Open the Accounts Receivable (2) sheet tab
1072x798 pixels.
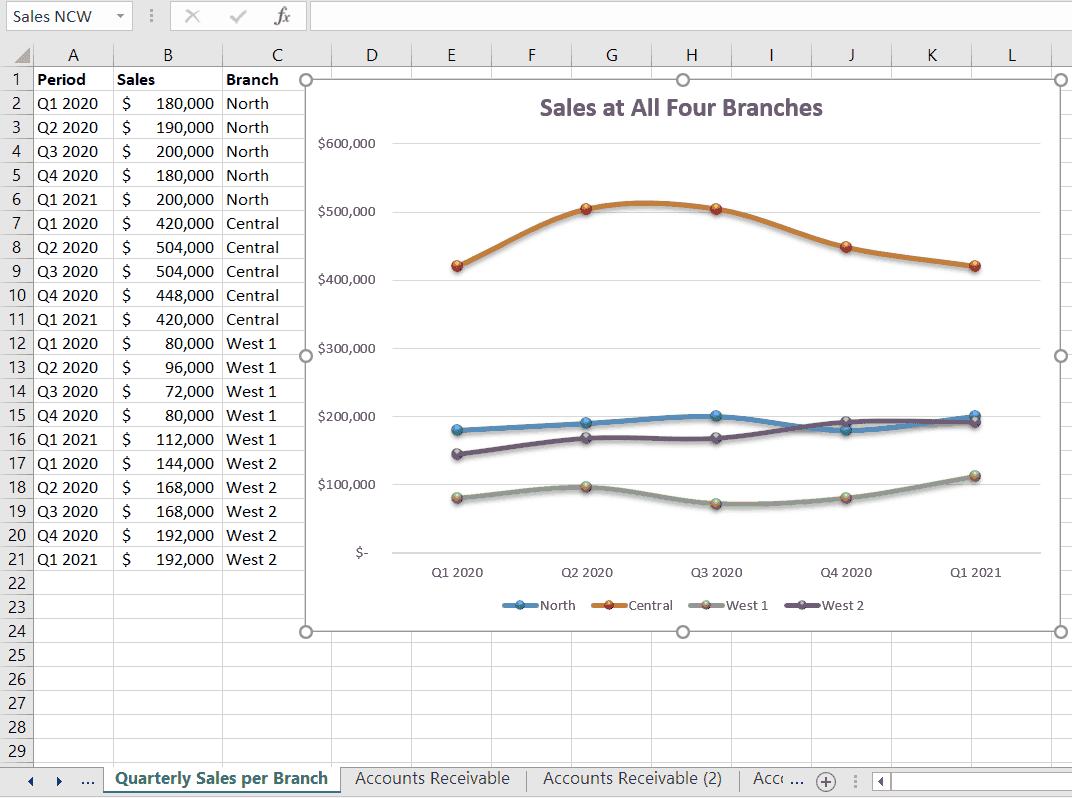pos(631,778)
